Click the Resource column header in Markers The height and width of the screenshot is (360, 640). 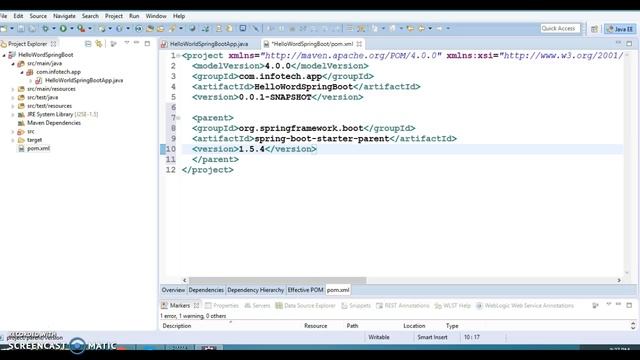pos(316,326)
